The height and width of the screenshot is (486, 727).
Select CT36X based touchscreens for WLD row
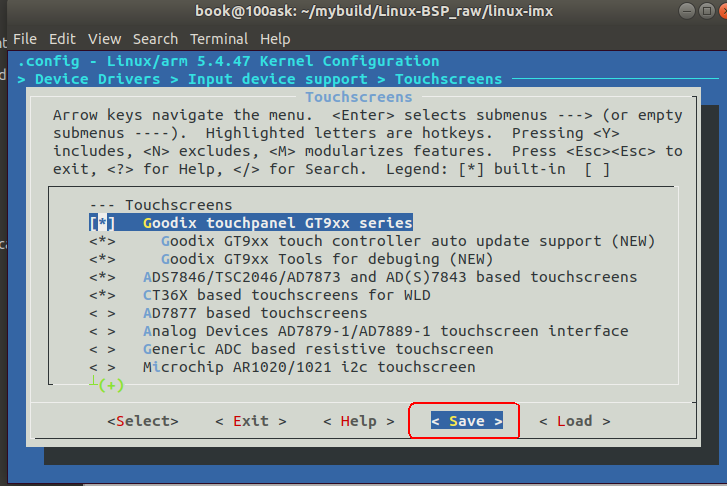point(260,295)
